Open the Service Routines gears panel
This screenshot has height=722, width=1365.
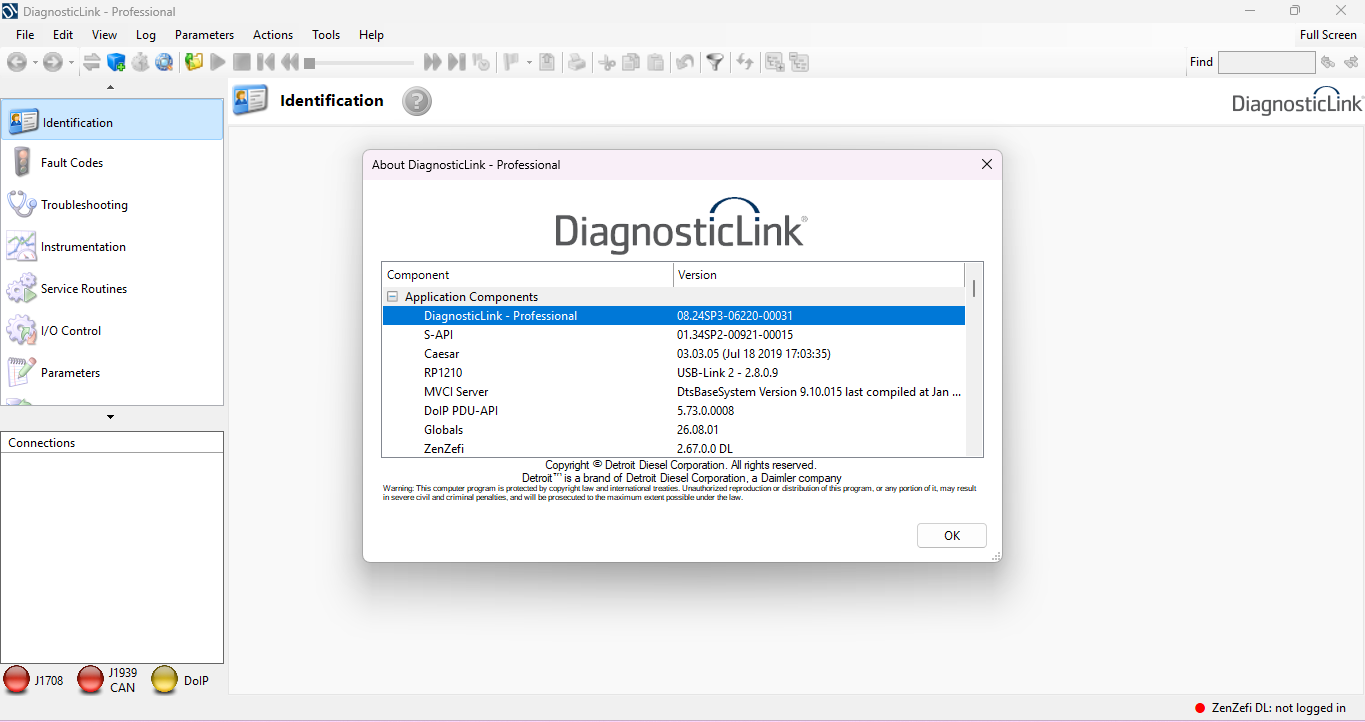point(112,288)
